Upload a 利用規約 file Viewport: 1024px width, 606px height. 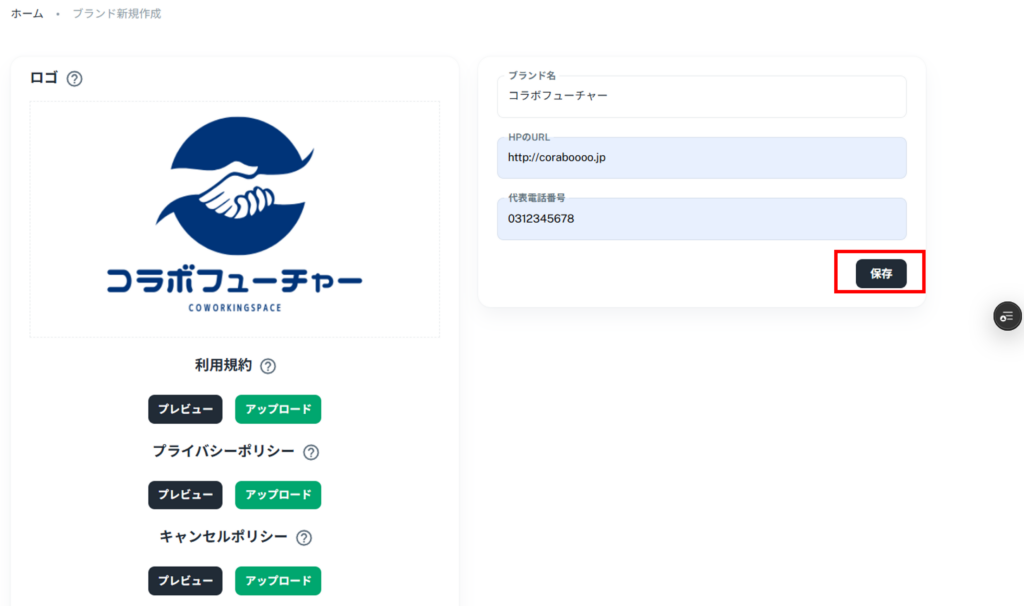point(278,409)
